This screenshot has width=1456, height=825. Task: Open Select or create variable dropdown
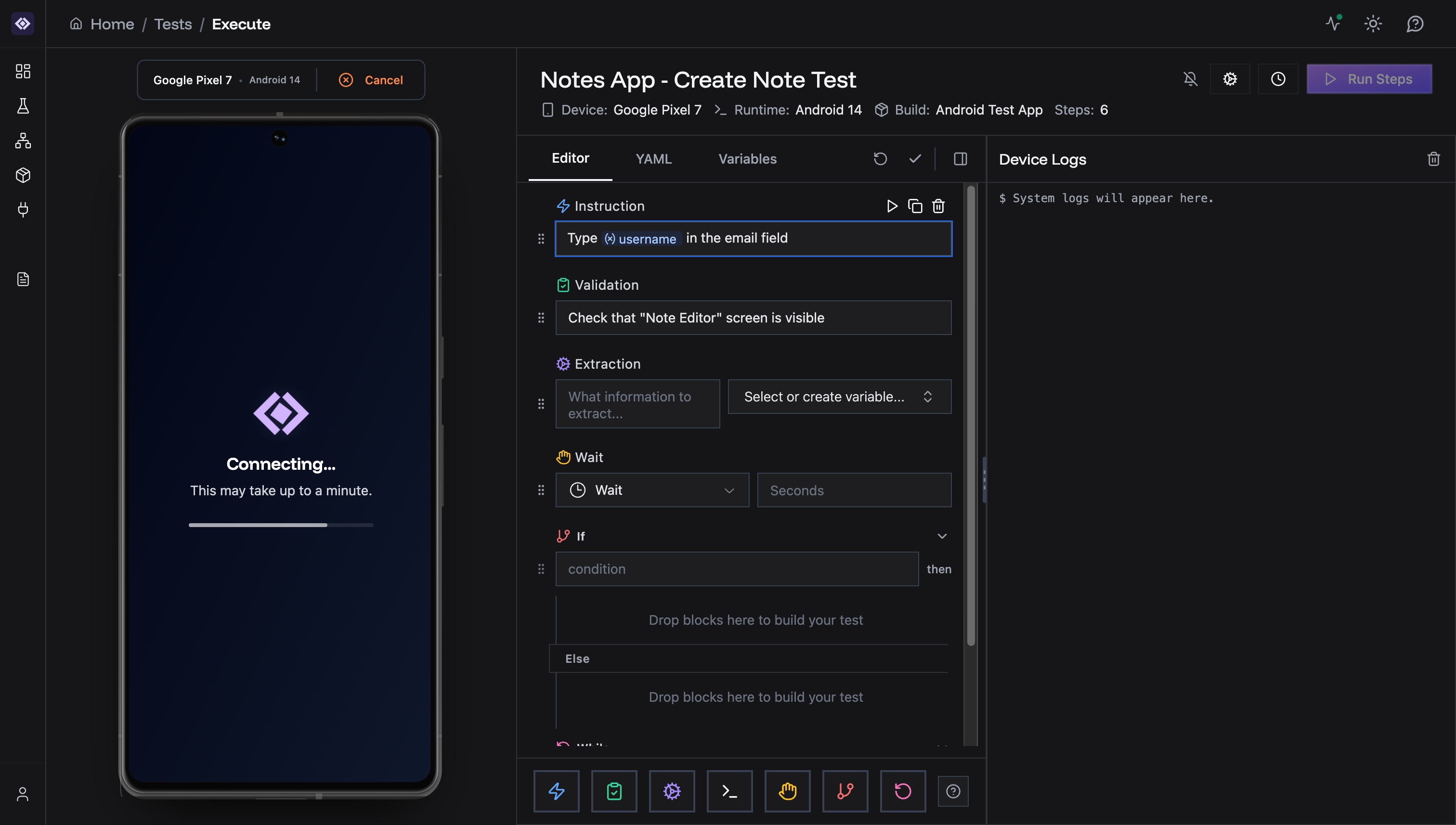(x=839, y=397)
